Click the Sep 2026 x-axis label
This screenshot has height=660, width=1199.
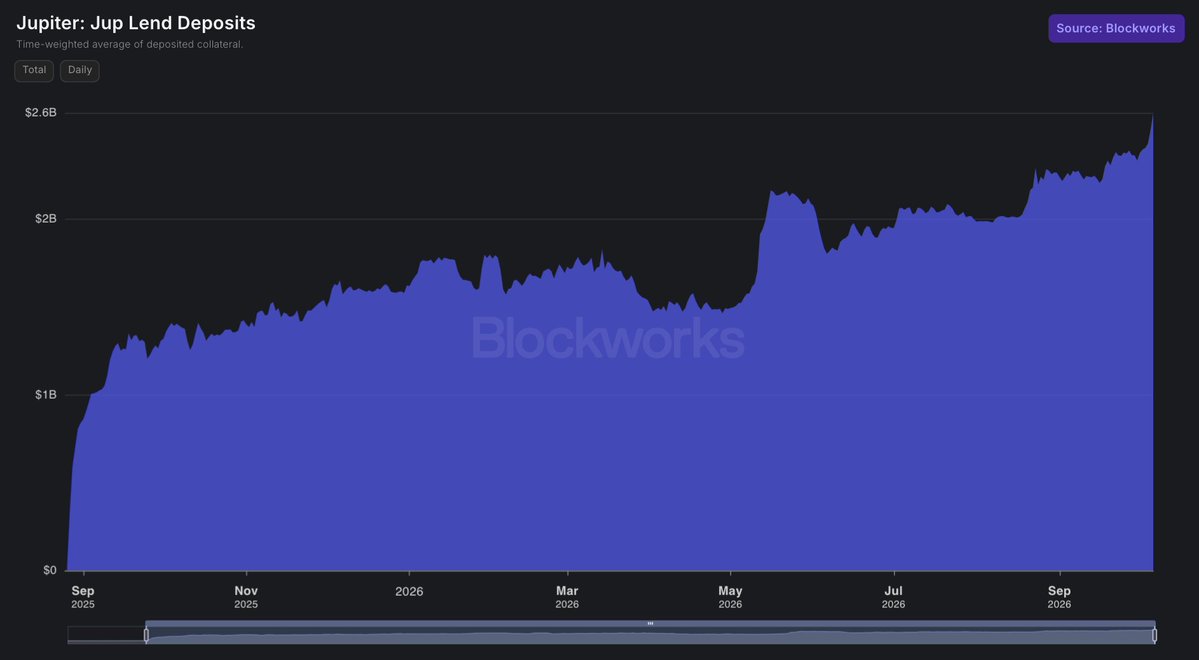(x=1059, y=597)
